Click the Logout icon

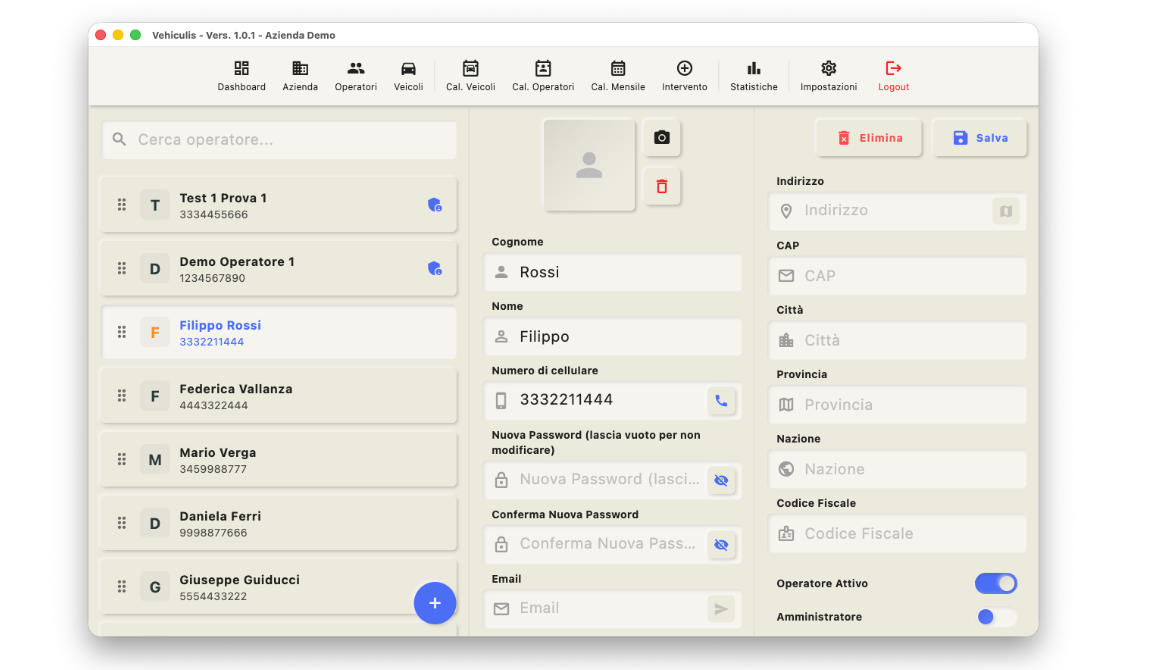[x=893, y=68]
